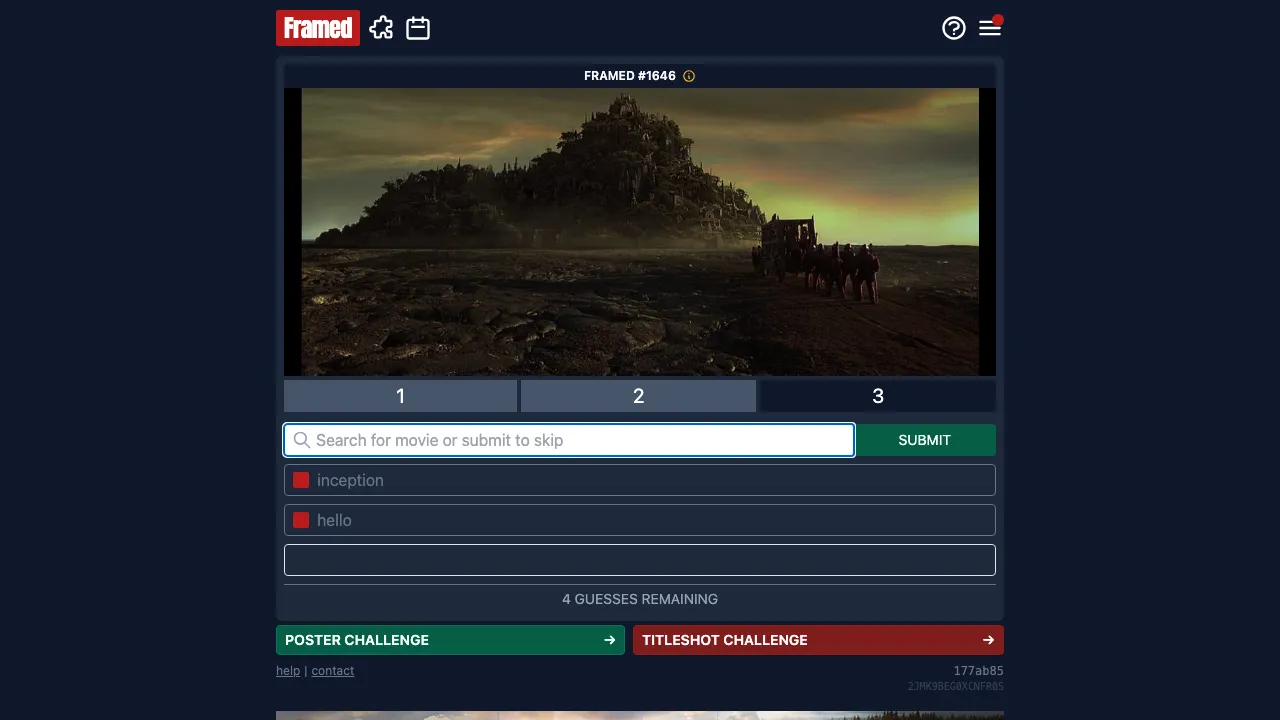The image size is (1280, 720).
Task: Open the hamburger menu
Action: (990, 28)
